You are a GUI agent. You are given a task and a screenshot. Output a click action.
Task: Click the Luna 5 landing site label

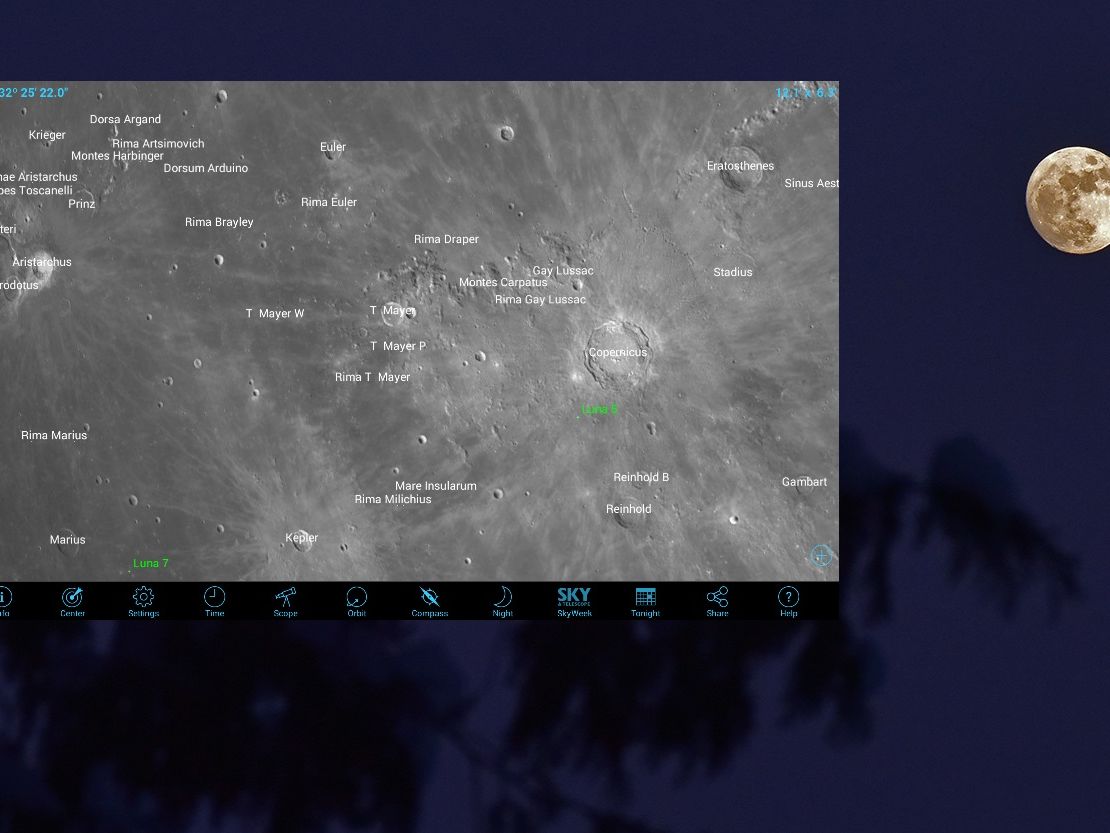[x=599, y=409]
